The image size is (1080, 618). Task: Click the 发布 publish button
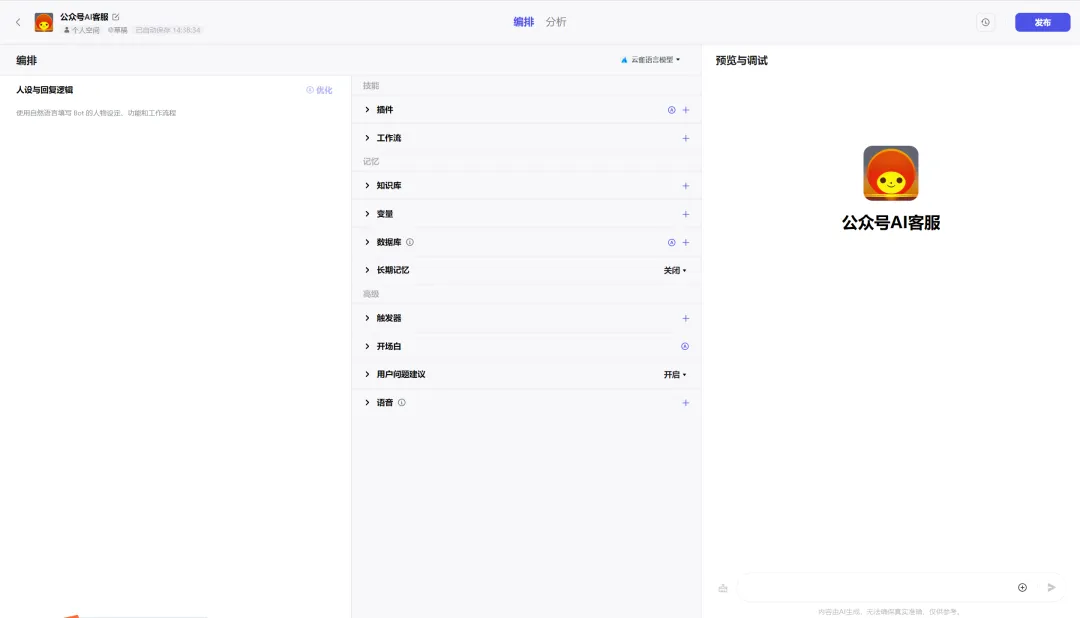(1042, 22)
